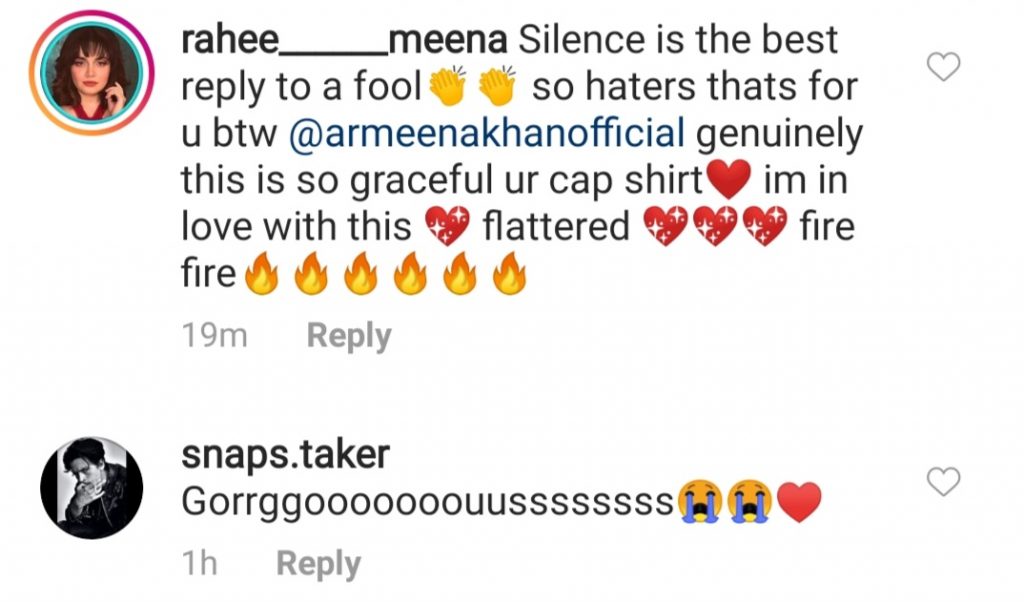
Task: Click the 1h timestamp
Action: coord(200,564)
